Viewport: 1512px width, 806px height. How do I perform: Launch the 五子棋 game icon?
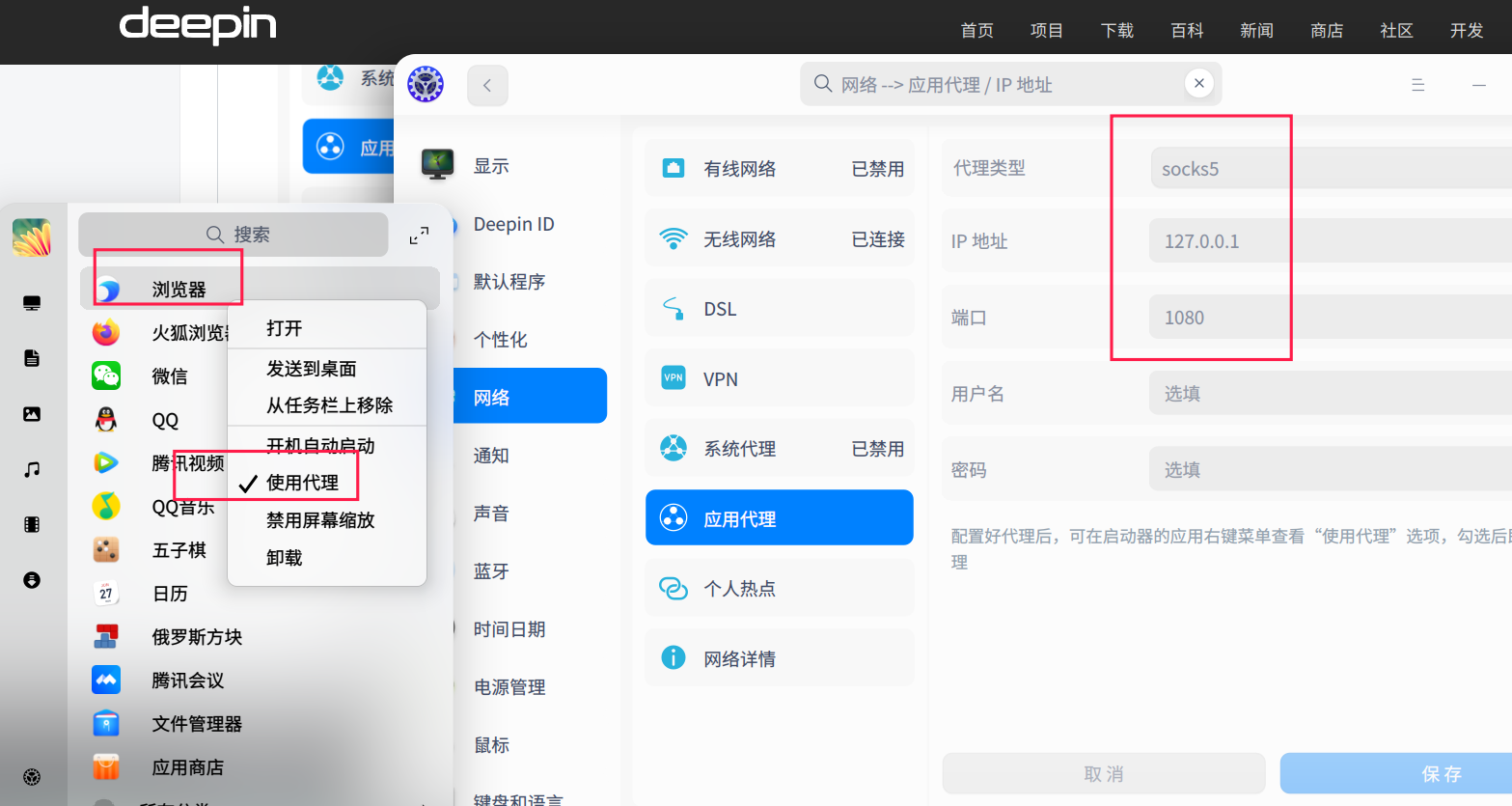(x=106, y=549)
